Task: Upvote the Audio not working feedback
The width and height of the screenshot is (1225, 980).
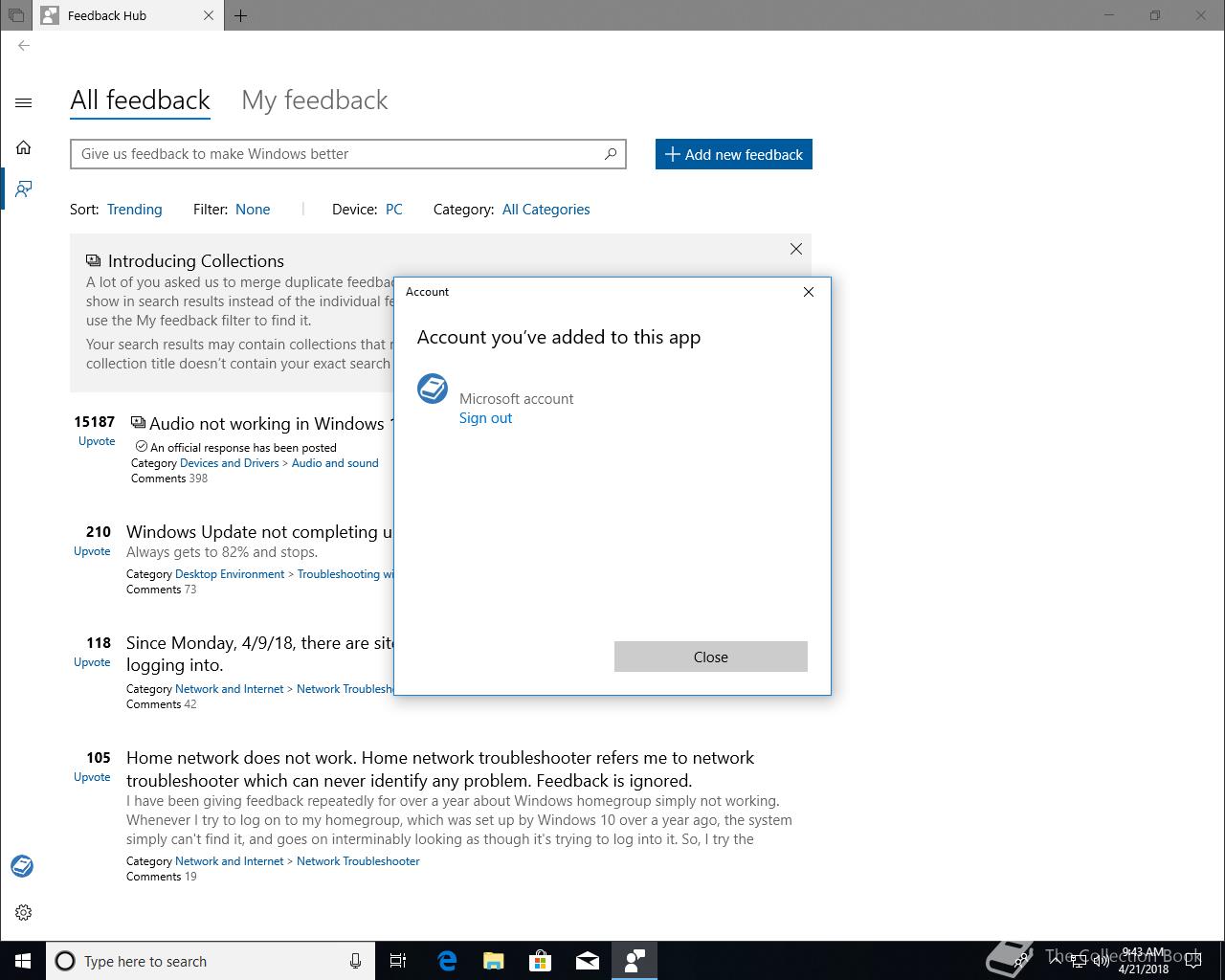Action: [97, 441]
